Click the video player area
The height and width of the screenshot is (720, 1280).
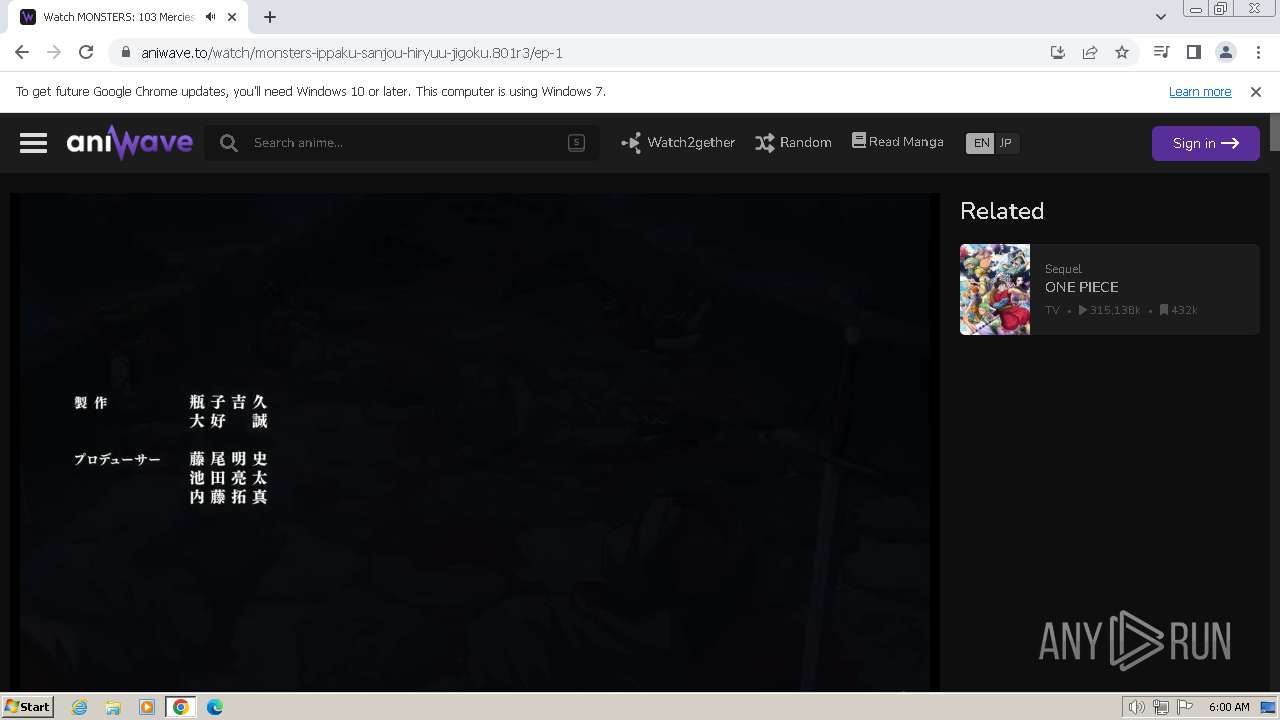point(475,442)
